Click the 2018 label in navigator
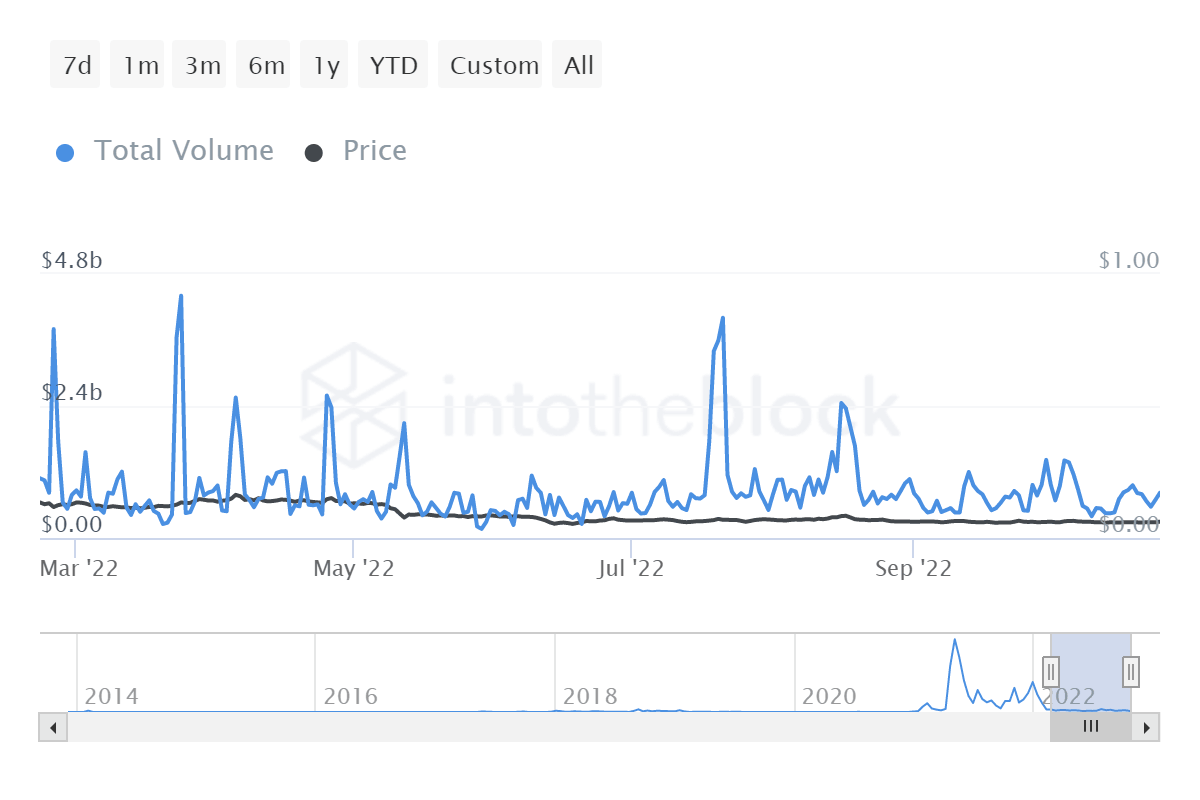 pyautogui.click(x=591, y=696)
